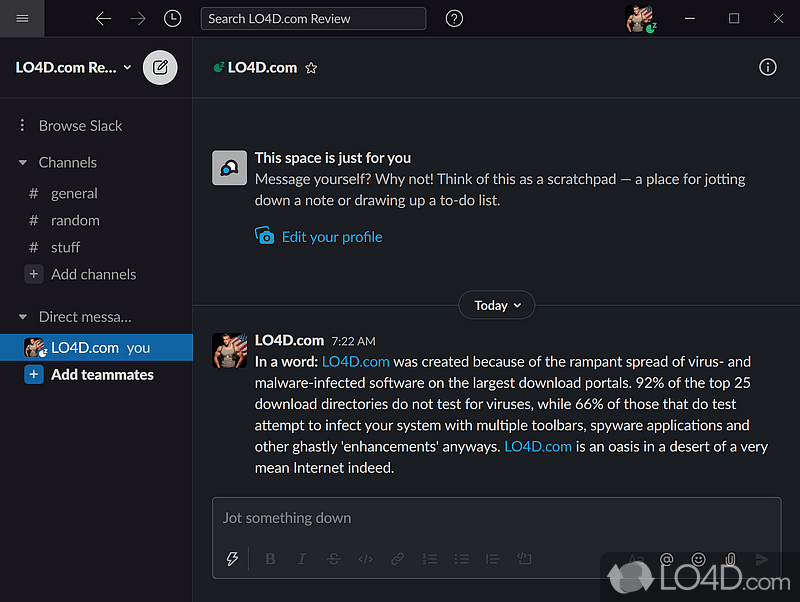Open the #general channel

pos(74,194)
